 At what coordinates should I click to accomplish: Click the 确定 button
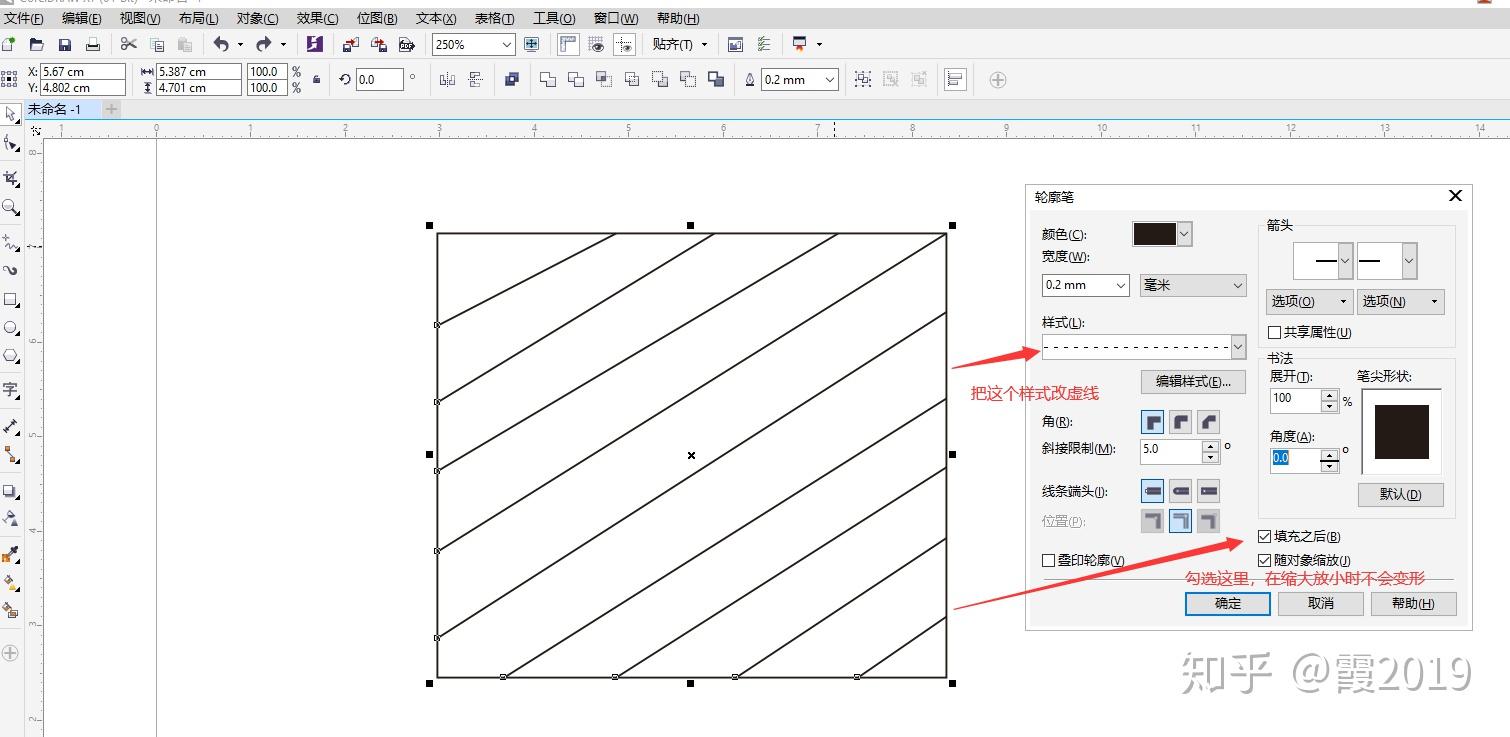pos(1228,603)
